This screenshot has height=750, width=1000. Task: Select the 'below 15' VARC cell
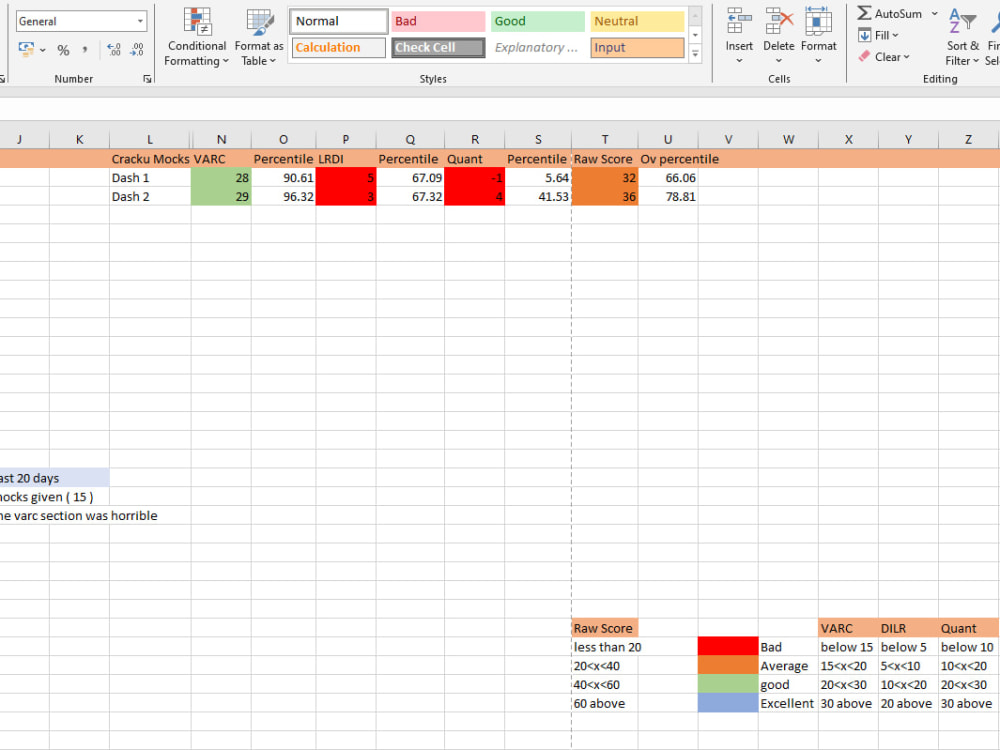tap(848, 647)
